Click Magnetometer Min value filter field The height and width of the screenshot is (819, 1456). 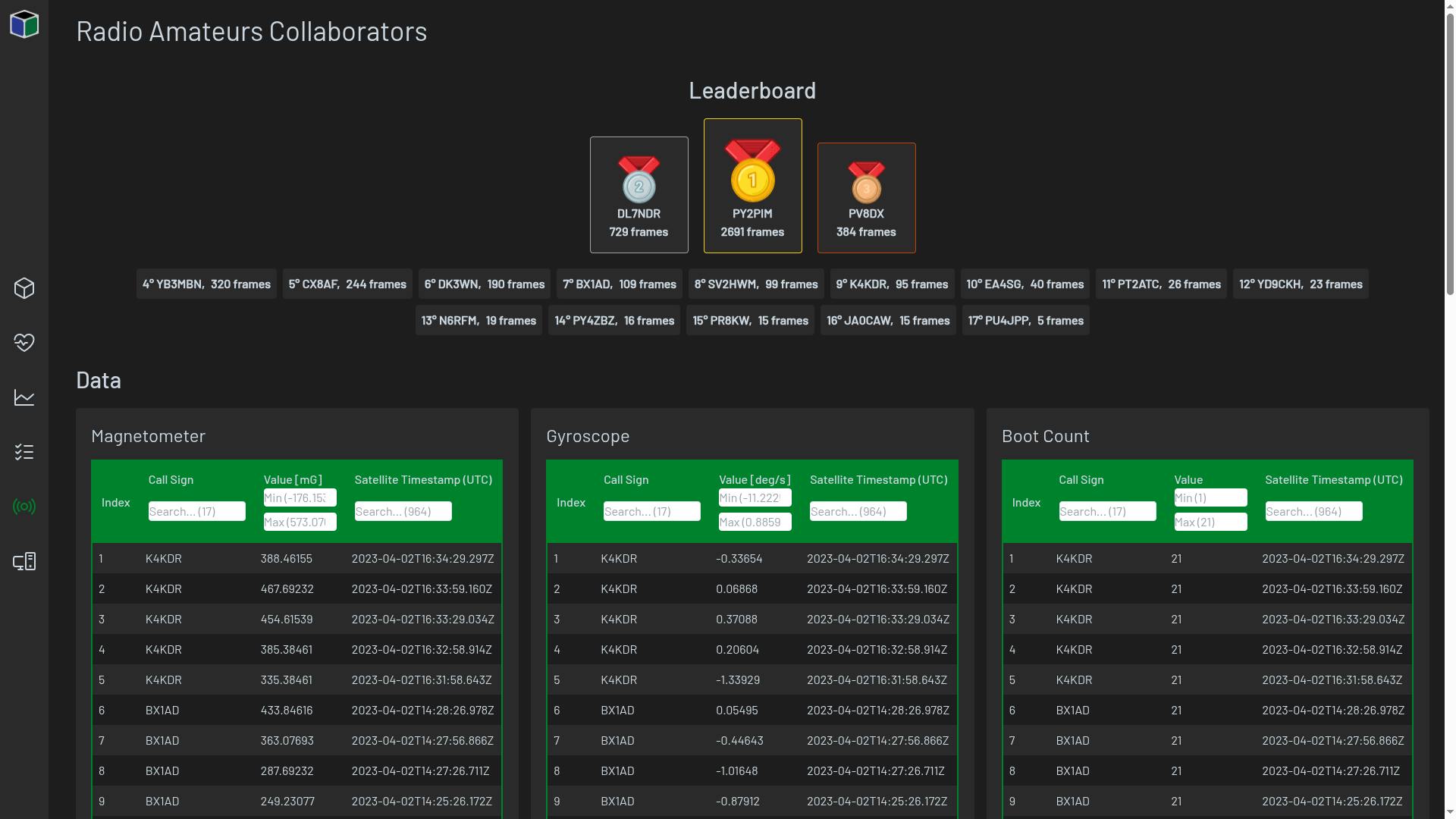tap(300, 497)
